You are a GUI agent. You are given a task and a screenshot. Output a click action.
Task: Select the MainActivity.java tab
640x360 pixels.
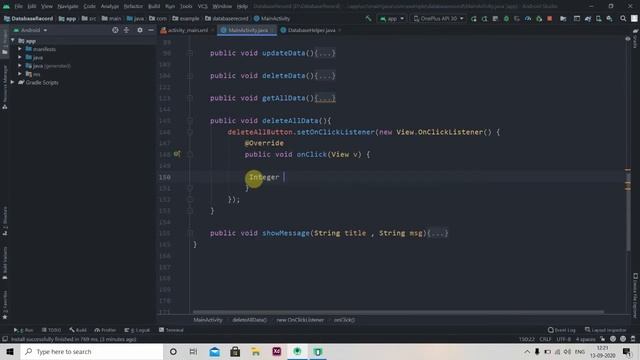coord(247,30)
